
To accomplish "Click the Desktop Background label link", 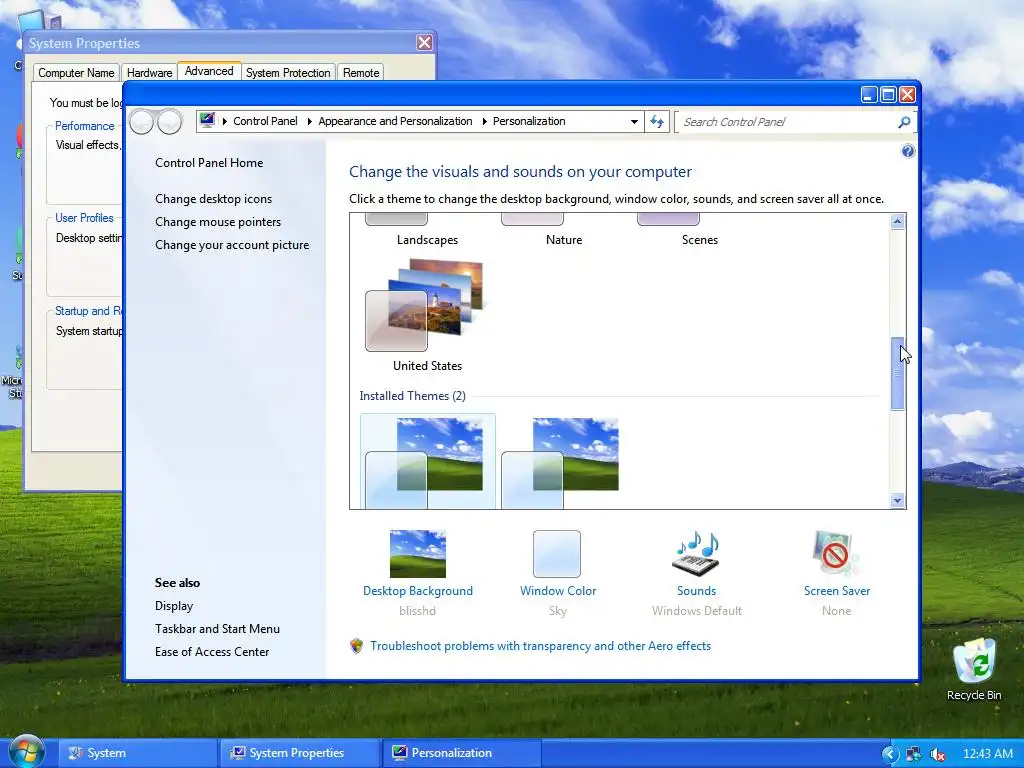I will point(417,591).
